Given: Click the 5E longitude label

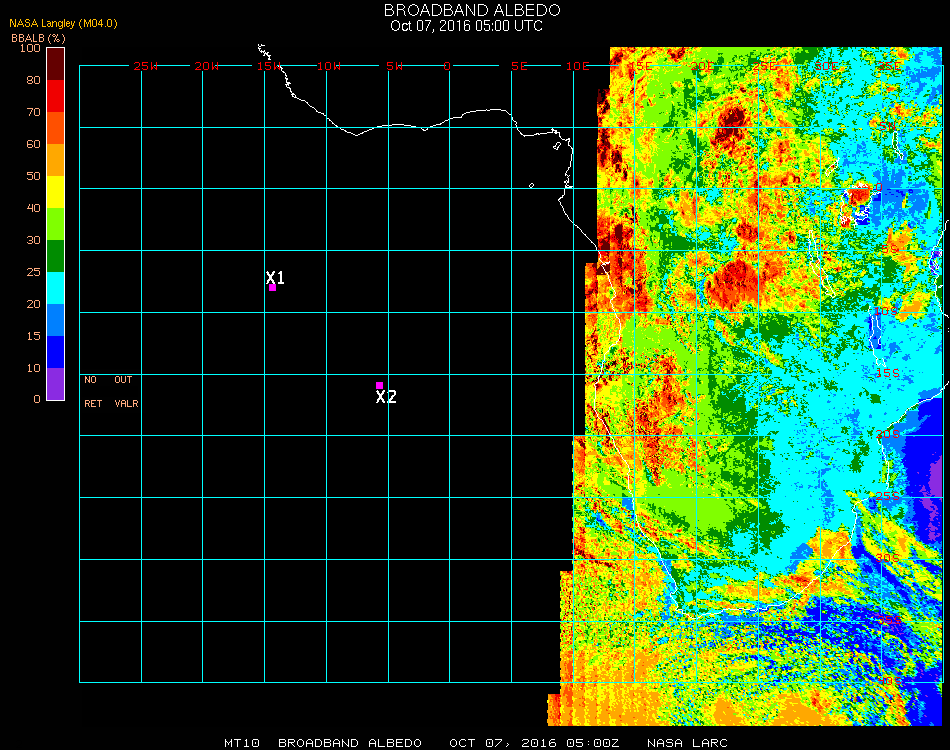Looking at the screenshot, I should click(x=519, y=66).
